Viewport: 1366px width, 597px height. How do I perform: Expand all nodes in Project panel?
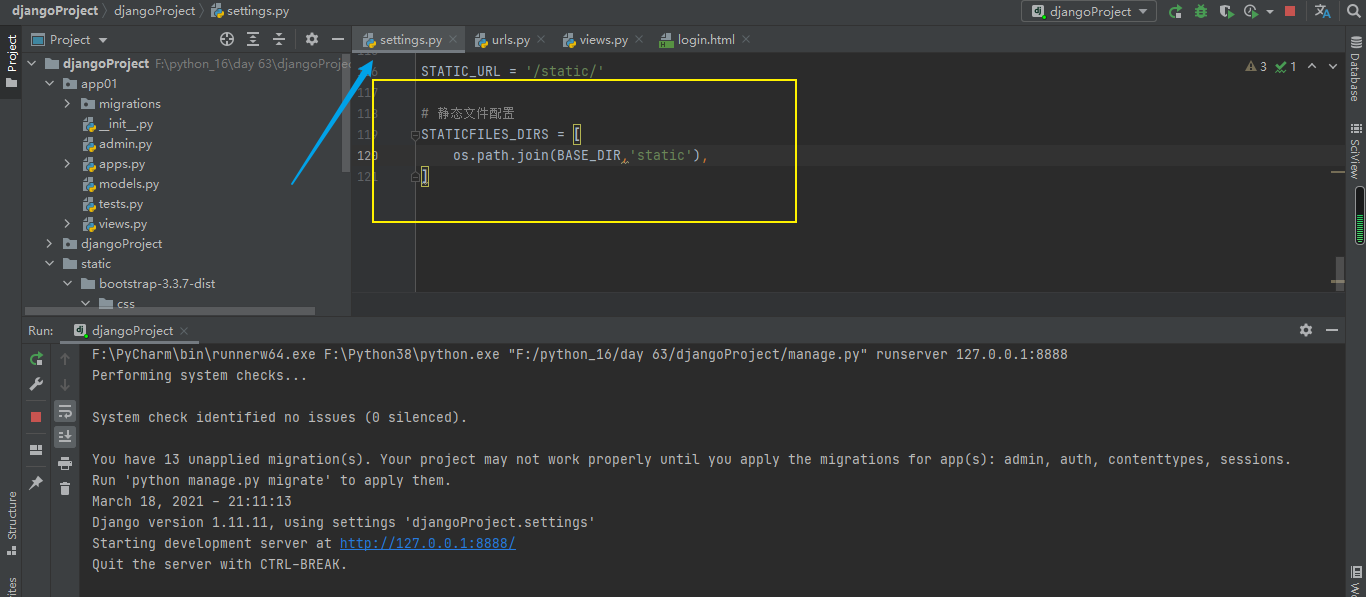[253, 39]
